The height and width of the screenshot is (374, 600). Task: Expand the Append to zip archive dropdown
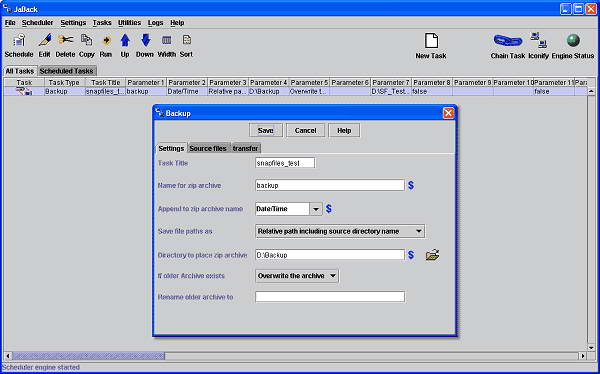tap(316, 209)
